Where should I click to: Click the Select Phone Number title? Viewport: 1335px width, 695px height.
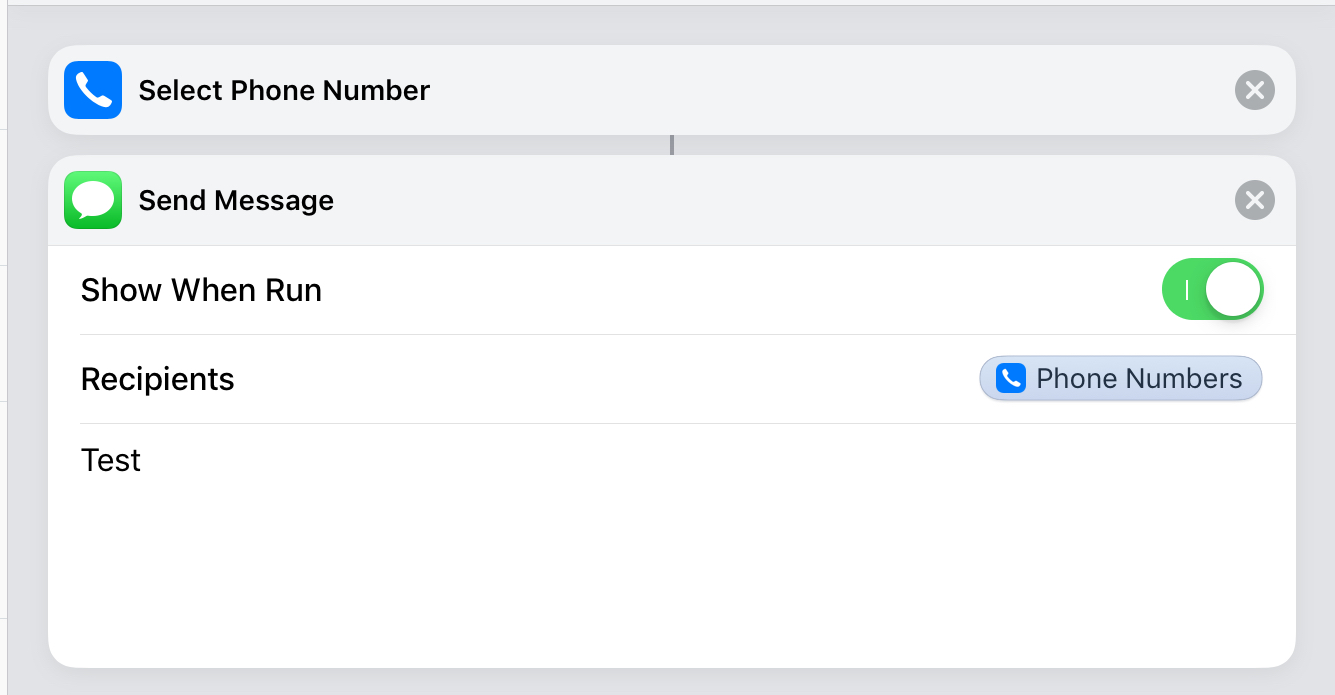pyautogui.click(x=284, y=90)
